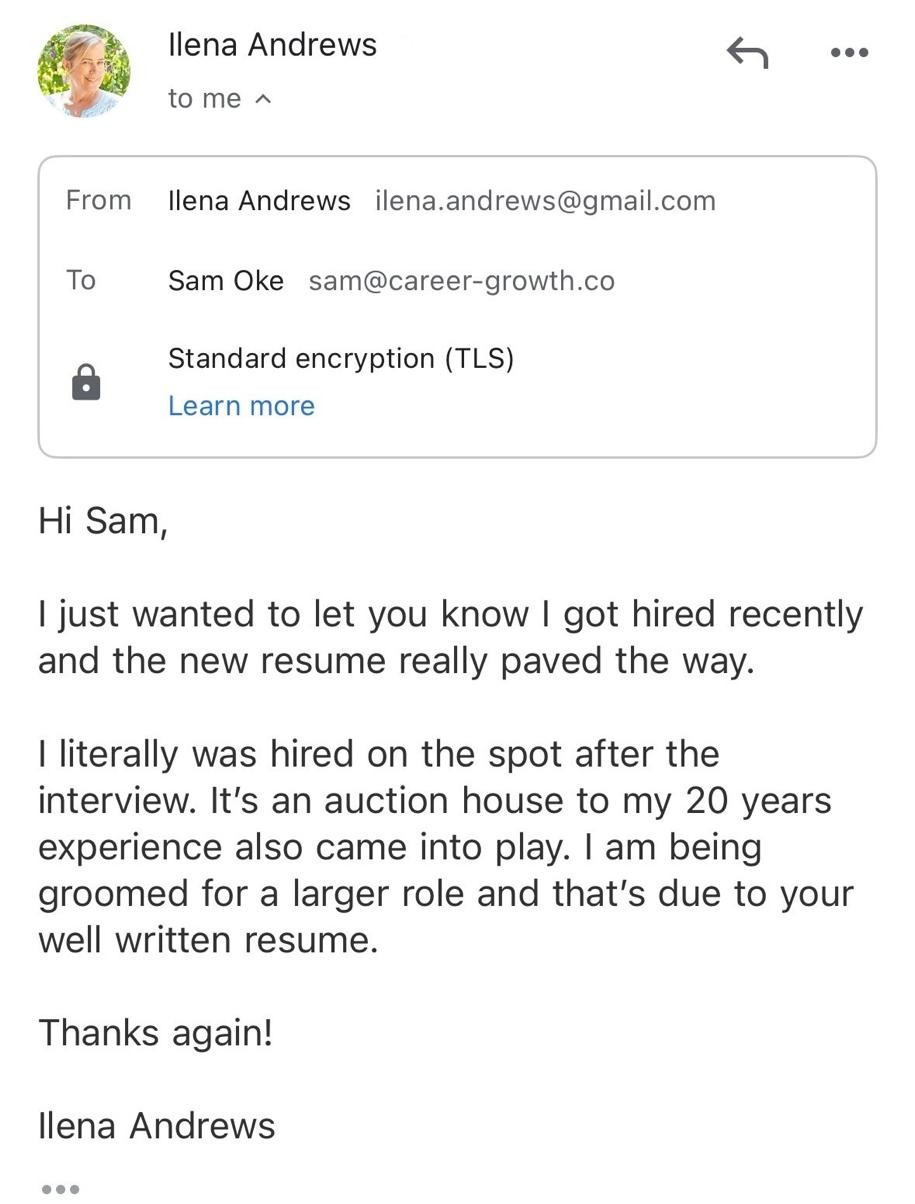Click the "Ilena Andrews" signature at the bottom
The height and width of the screenshot is (1204, 915).
click(156, 1126)
